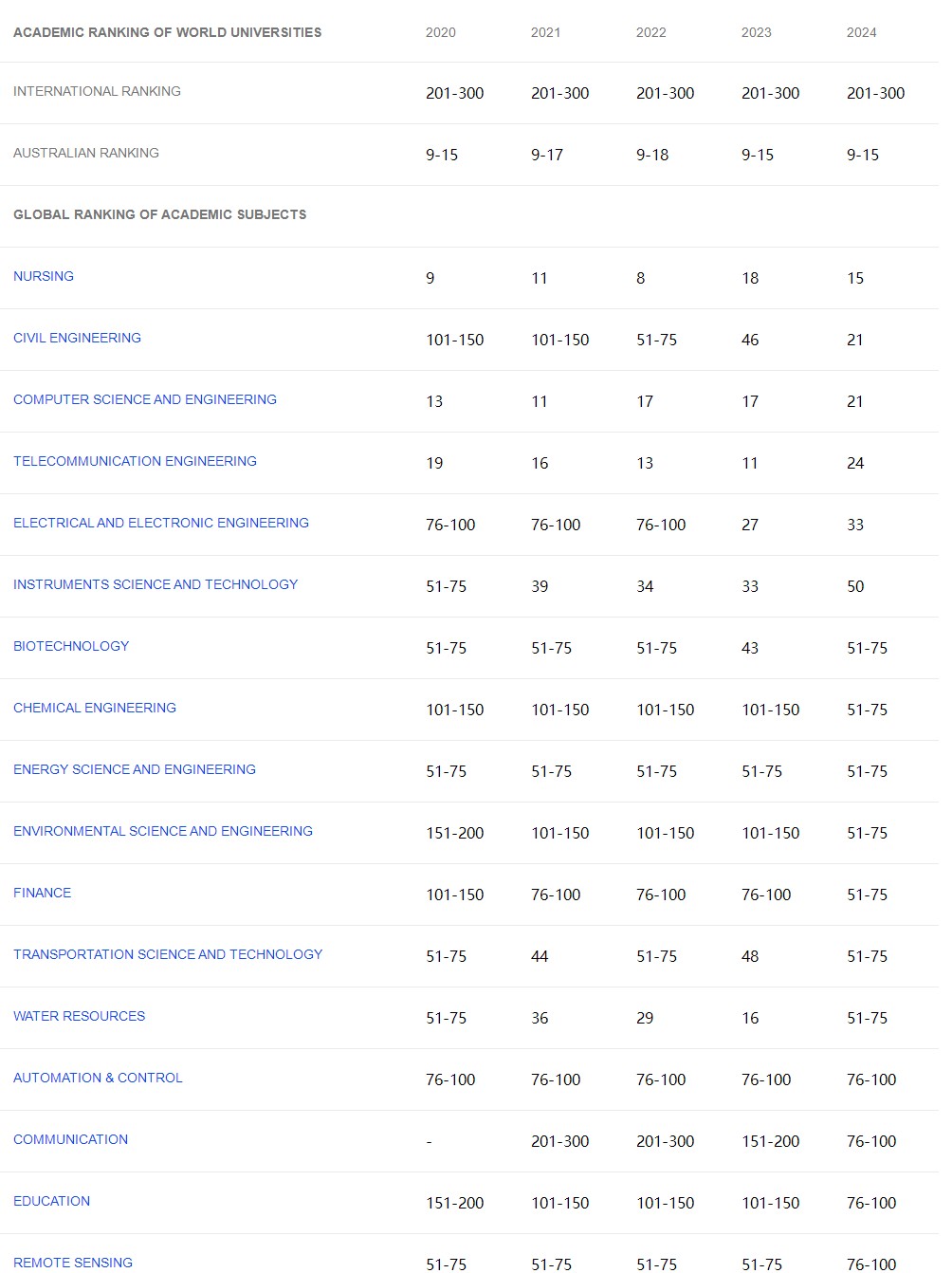Screen dimensions: 952x1273
Task: Open the Communication subject link
Action: click(x=70, y=1139)
